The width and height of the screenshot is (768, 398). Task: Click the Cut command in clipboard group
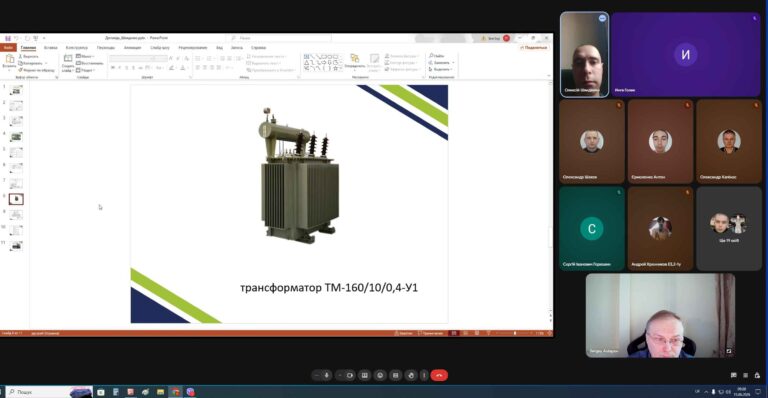point(28,56)
